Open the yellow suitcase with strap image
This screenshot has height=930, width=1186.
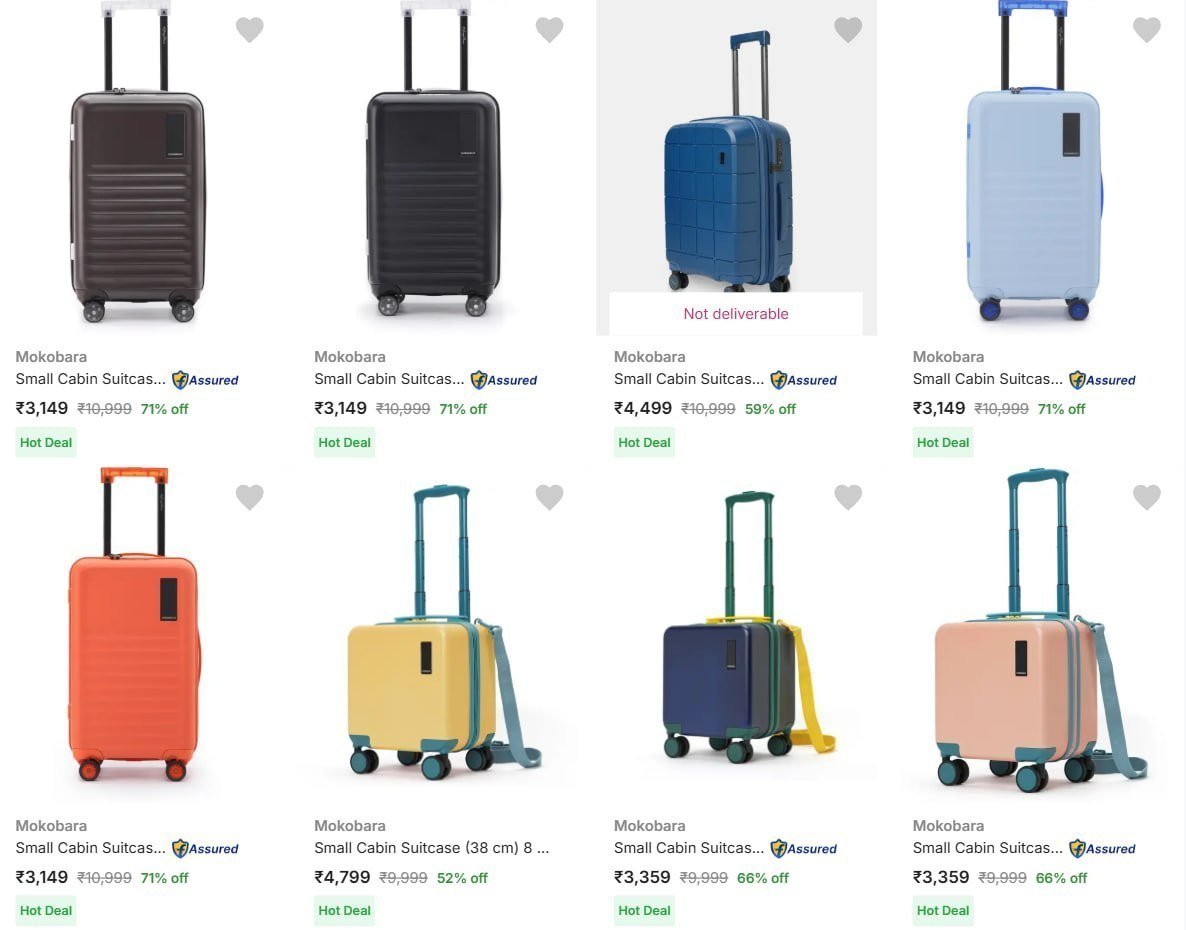pyautogui.click(x=432, y=660)
